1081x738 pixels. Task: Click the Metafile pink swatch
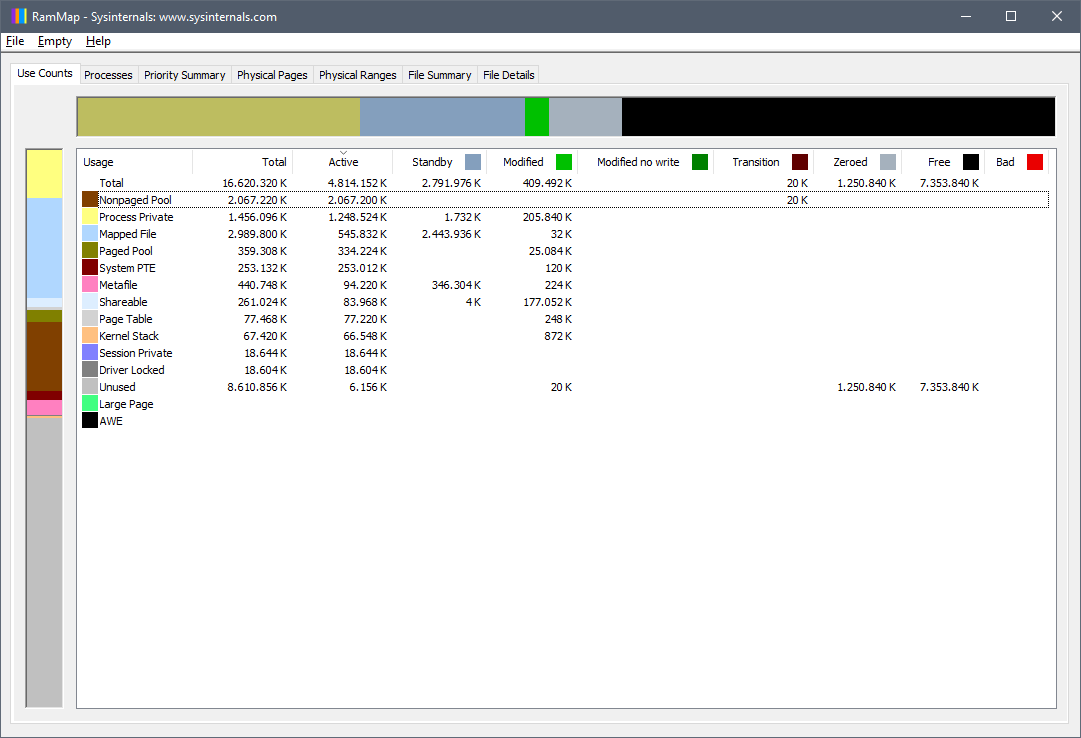[90, 285]
